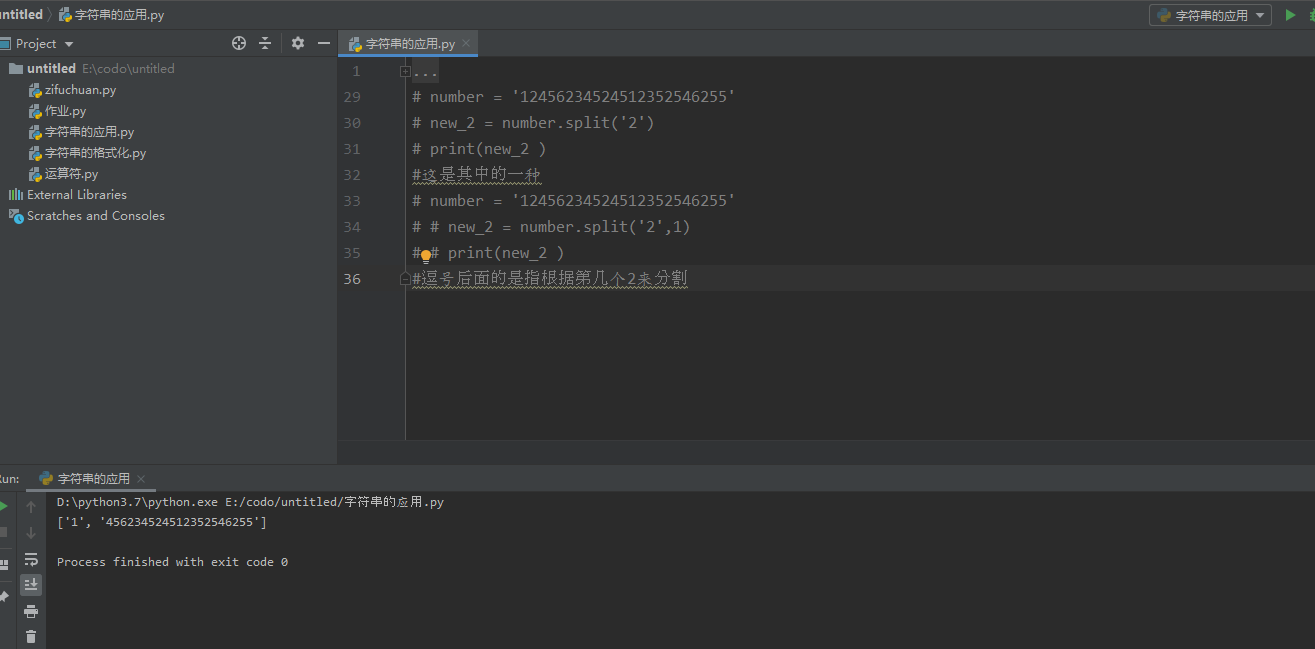Close the 字符串的应用.py editor tab

[x=466, y=44]
